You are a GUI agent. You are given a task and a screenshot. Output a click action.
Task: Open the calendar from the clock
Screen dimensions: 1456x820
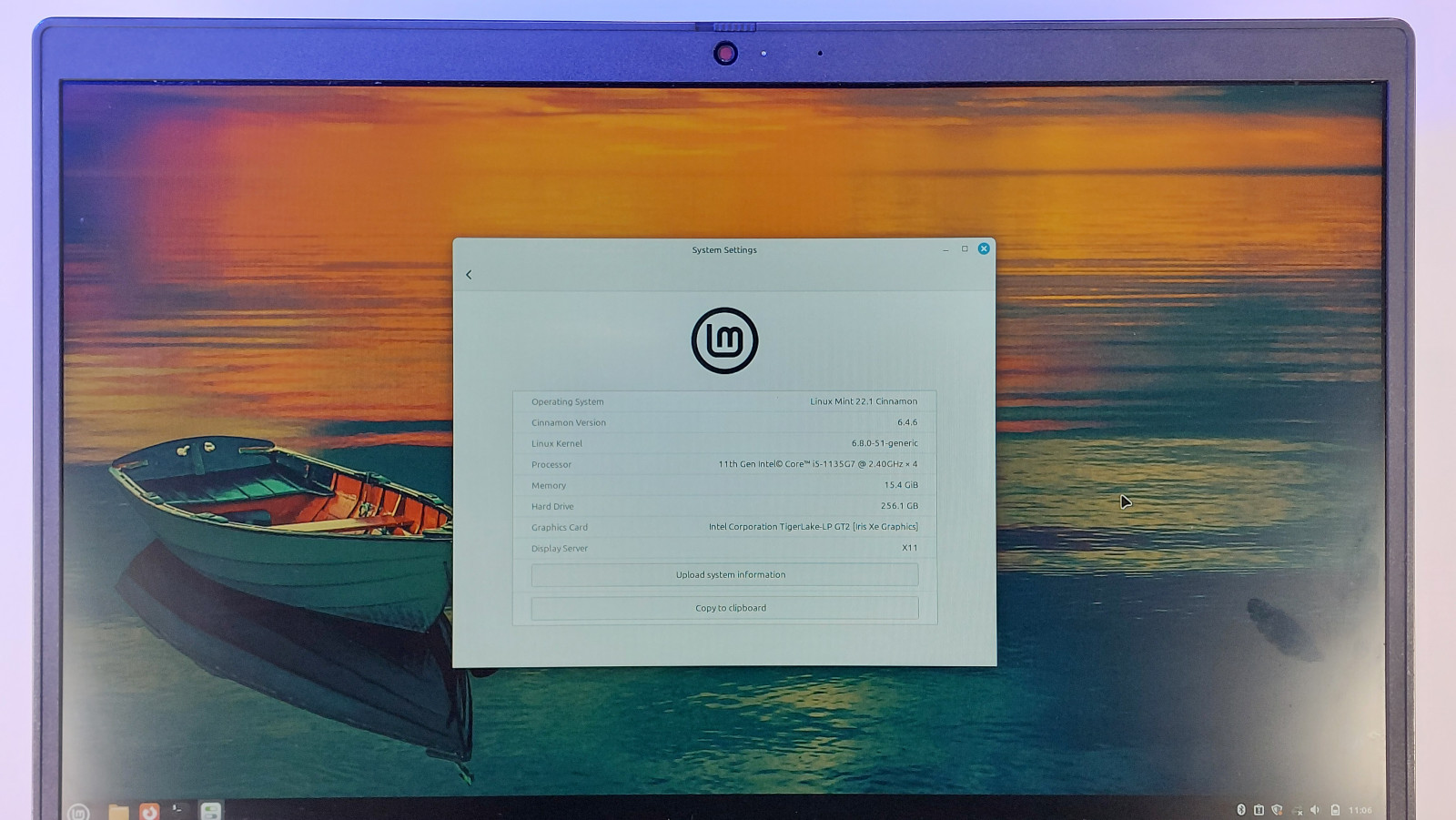pyautogui.click(x=1360, y=810)
